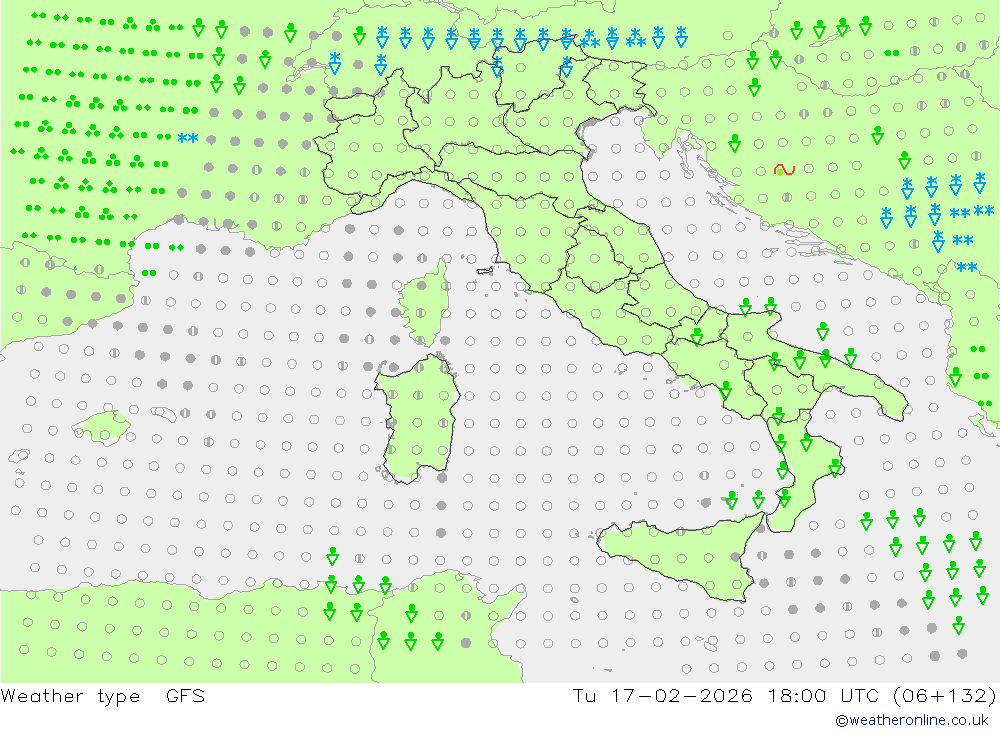Viewport: 1000px width, 733px height.
Task: Click the island of Mallorca on map
Action: (x=102, y=427)
